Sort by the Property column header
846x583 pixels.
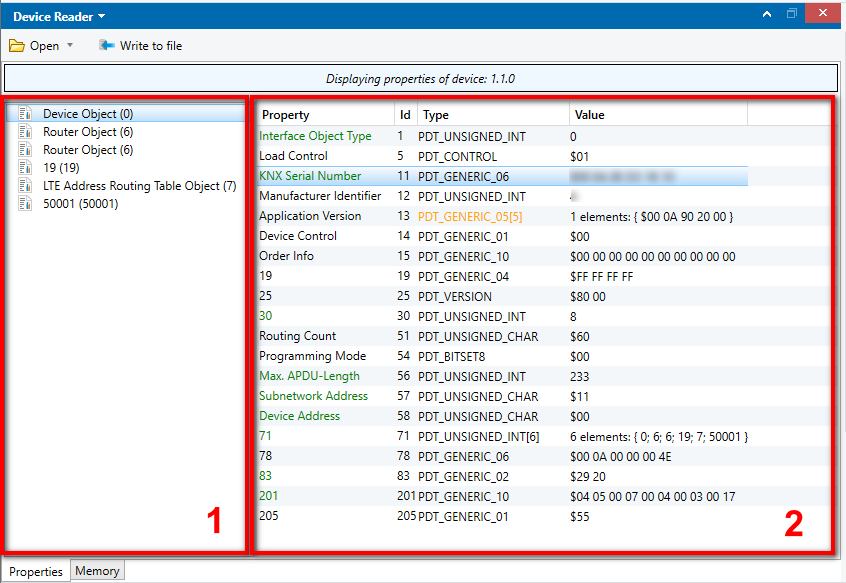(326, 115)
